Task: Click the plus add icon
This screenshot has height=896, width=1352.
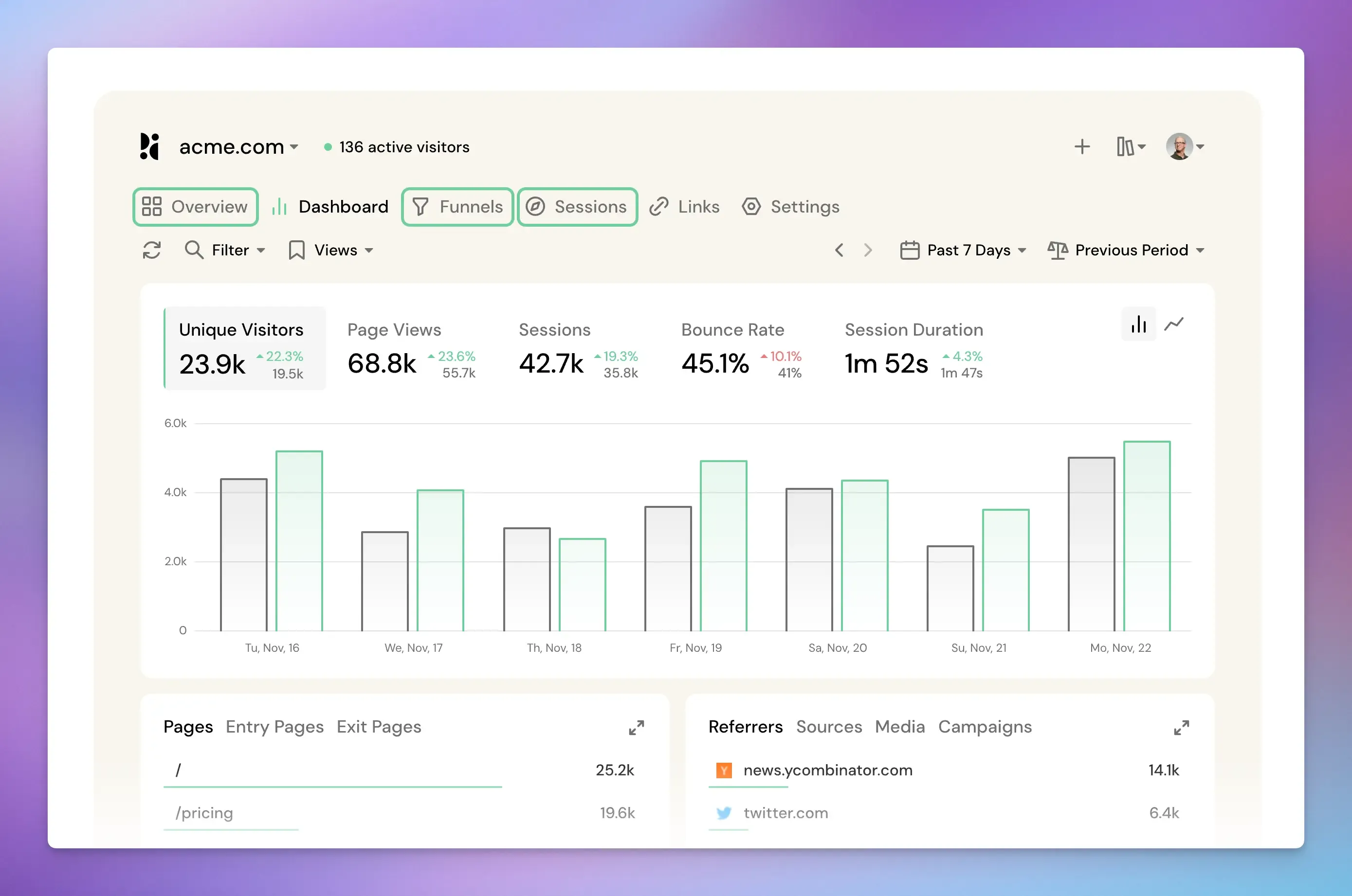Action: (x=1081, y=147)
